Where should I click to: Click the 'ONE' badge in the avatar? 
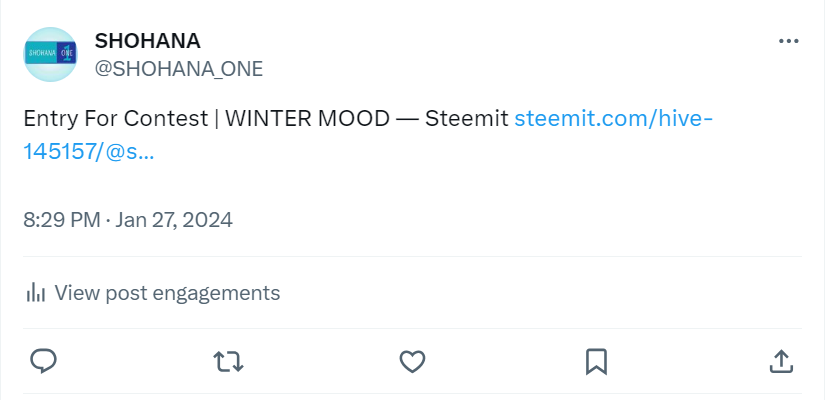67,54
